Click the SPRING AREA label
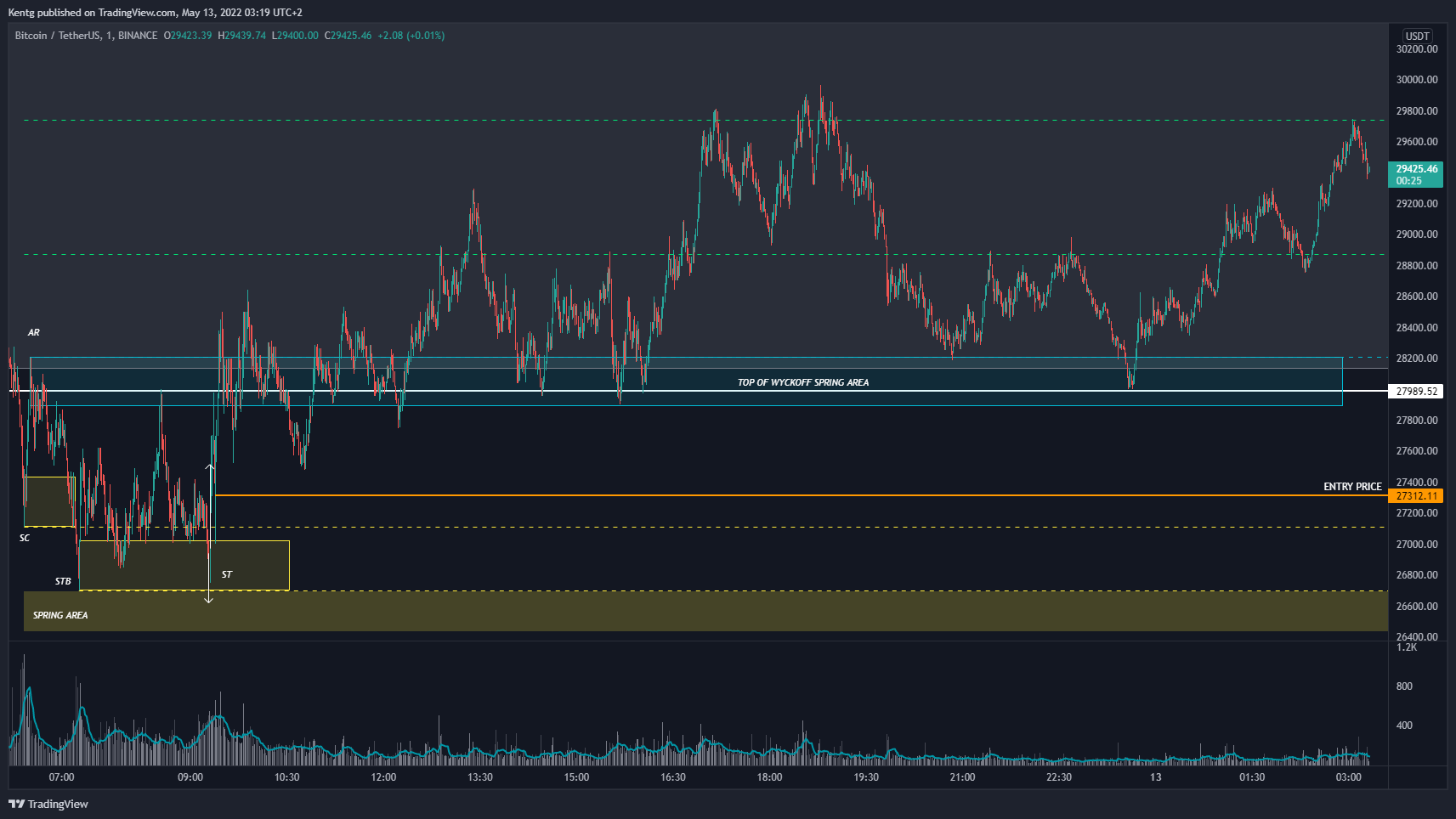The image size is (1456, 819). pos(60,615)
